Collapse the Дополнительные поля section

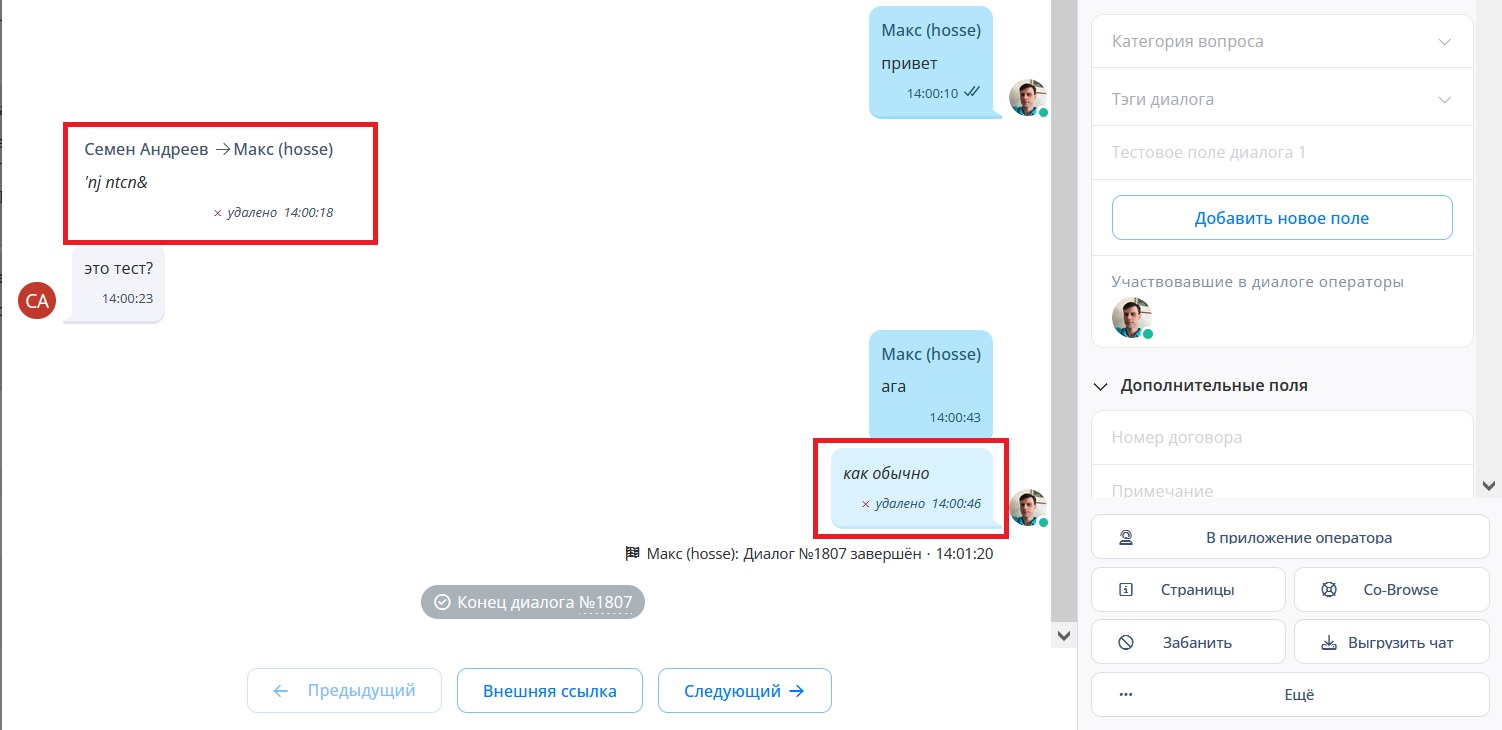1101,386
